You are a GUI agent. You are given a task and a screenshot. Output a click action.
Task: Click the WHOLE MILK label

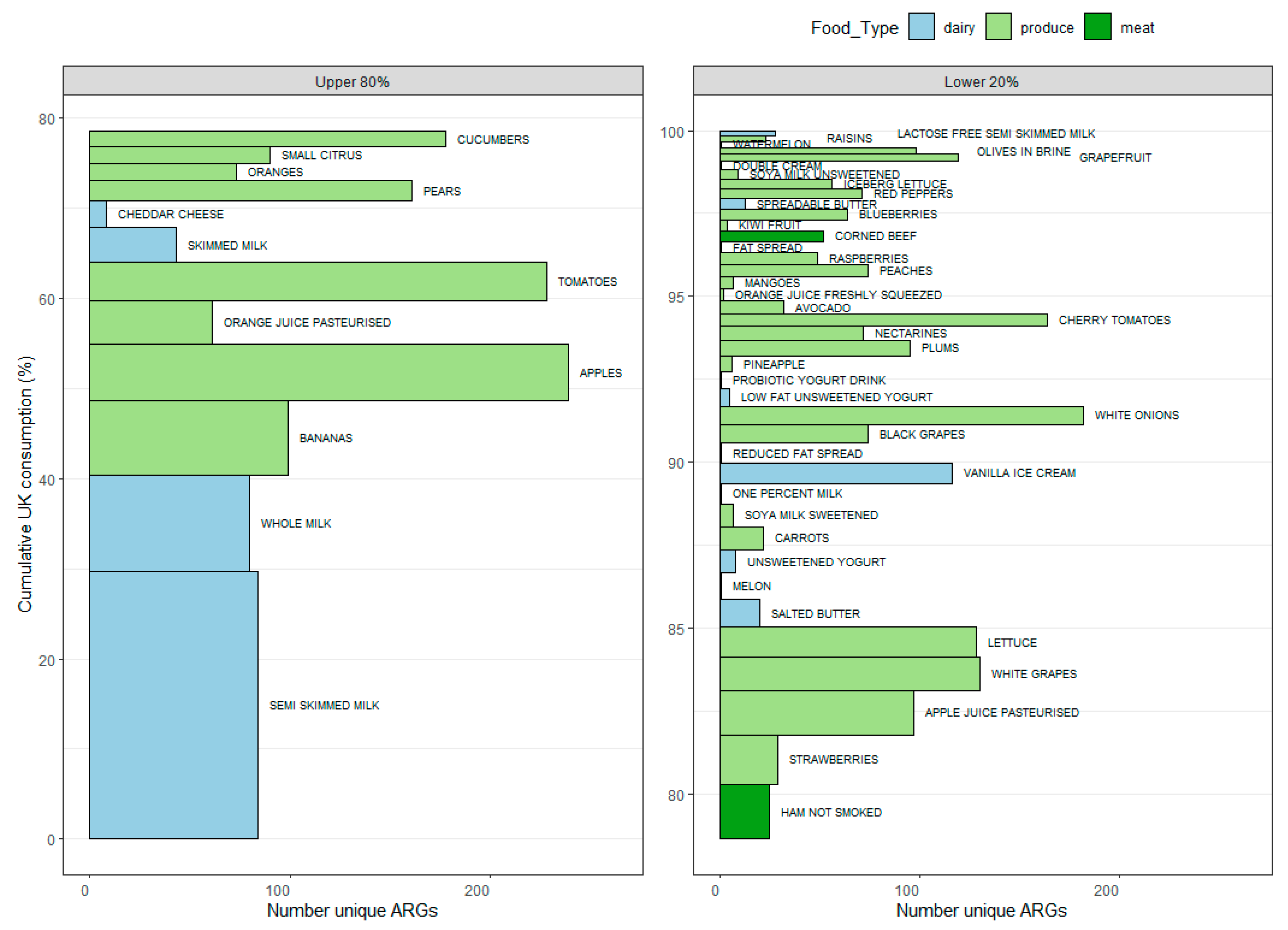(x=296, y=524)
